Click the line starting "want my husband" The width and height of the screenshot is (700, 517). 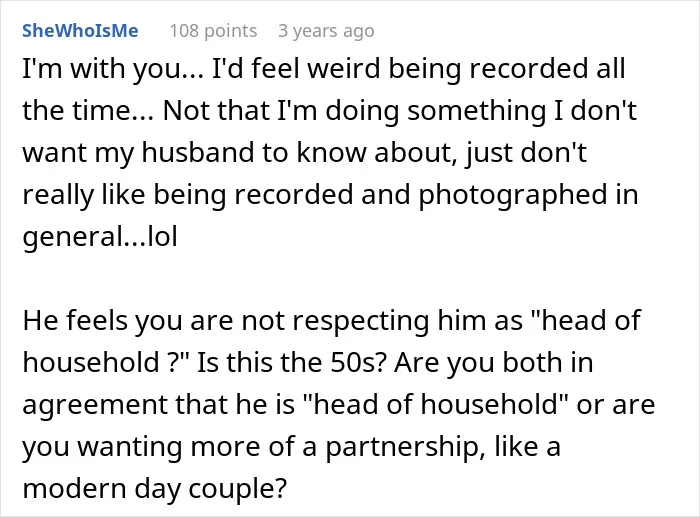(304, 153)
